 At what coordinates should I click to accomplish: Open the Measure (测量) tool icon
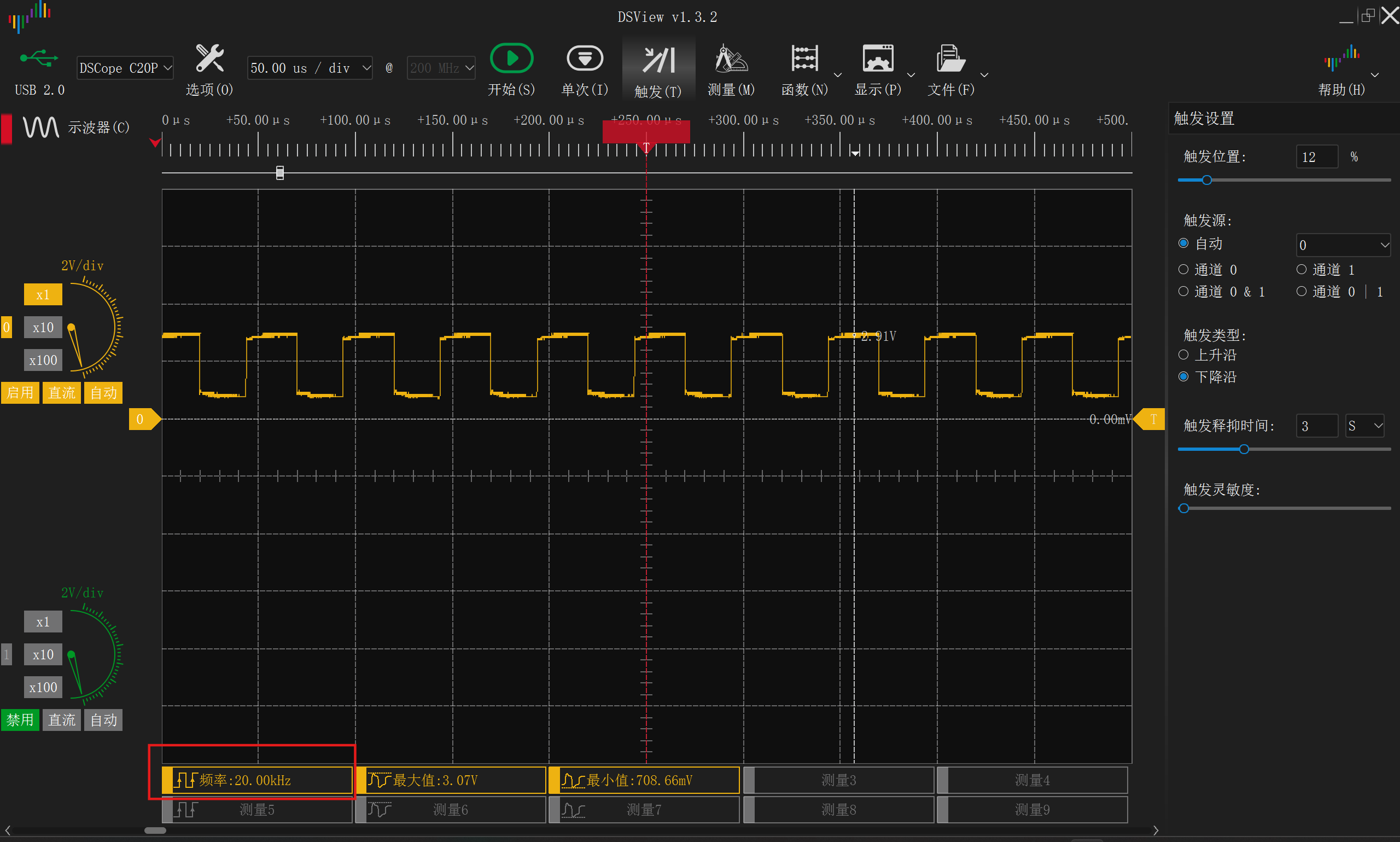point(731,59)
